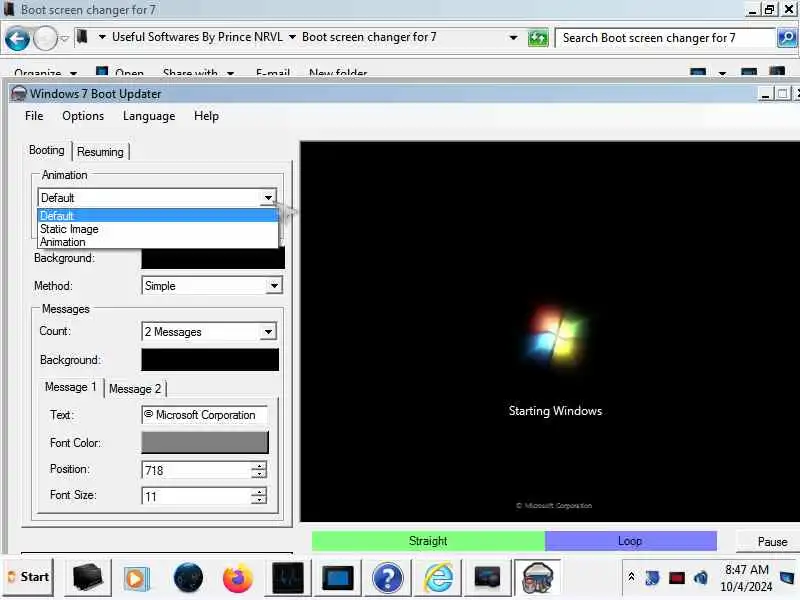Open the Options menu
This screenshot has height=600, width=800.
83,116
